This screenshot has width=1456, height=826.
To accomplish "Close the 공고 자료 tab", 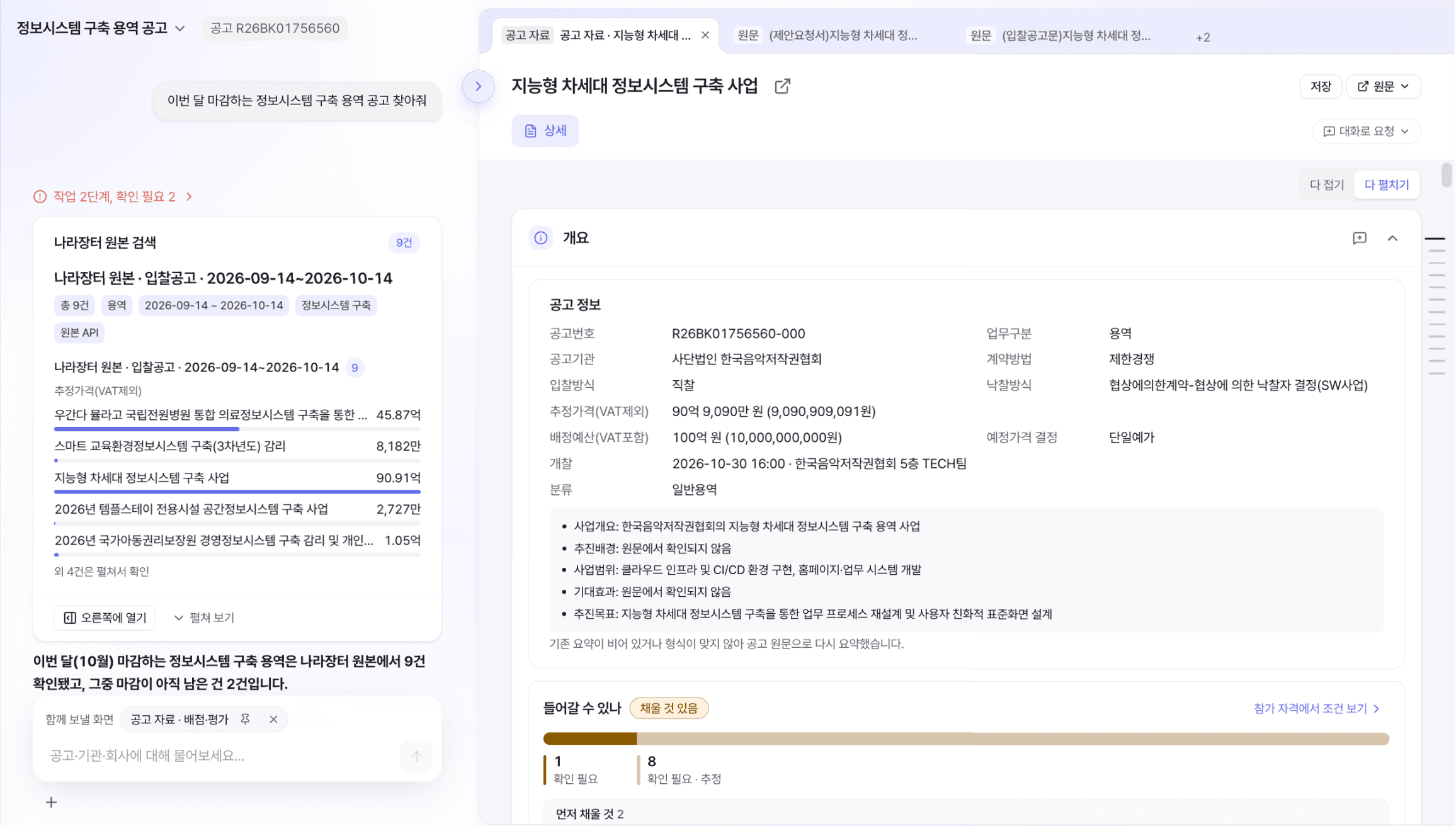I will point(705,35).
